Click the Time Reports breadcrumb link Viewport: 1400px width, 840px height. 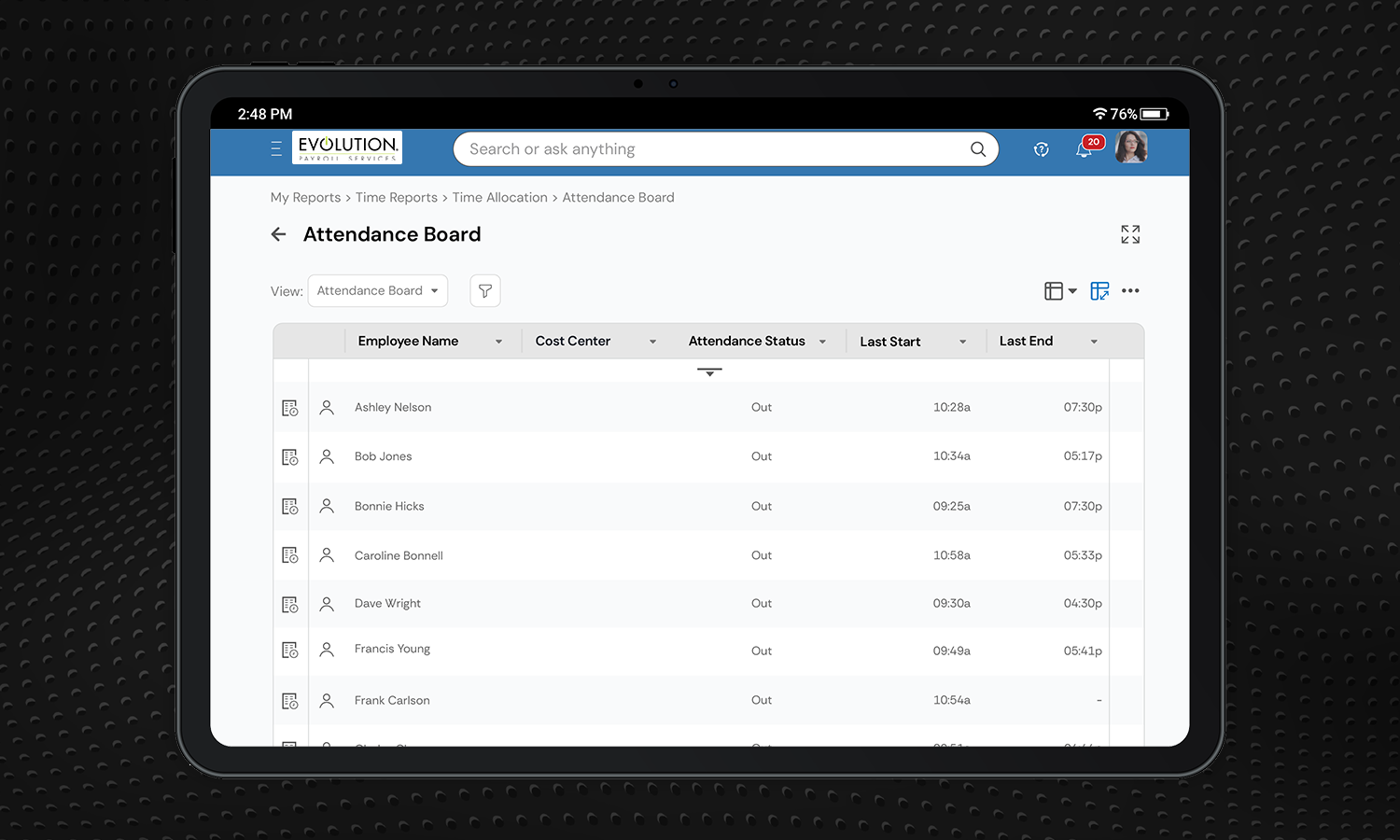click(x=397, y=197)
